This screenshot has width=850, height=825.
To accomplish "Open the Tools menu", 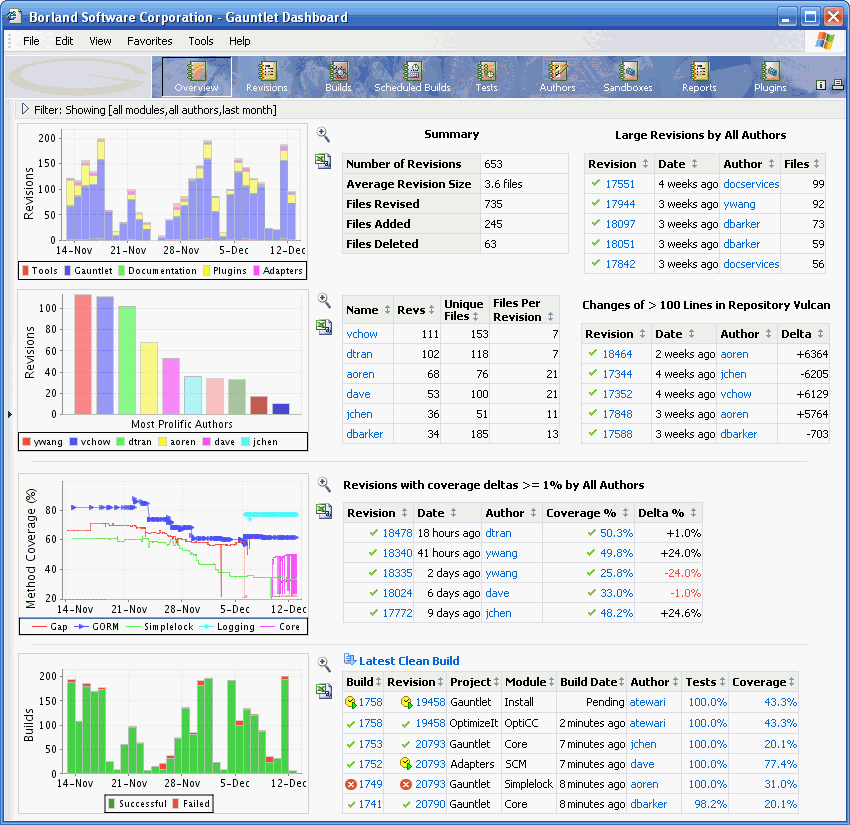I will [x=201, y=41].
